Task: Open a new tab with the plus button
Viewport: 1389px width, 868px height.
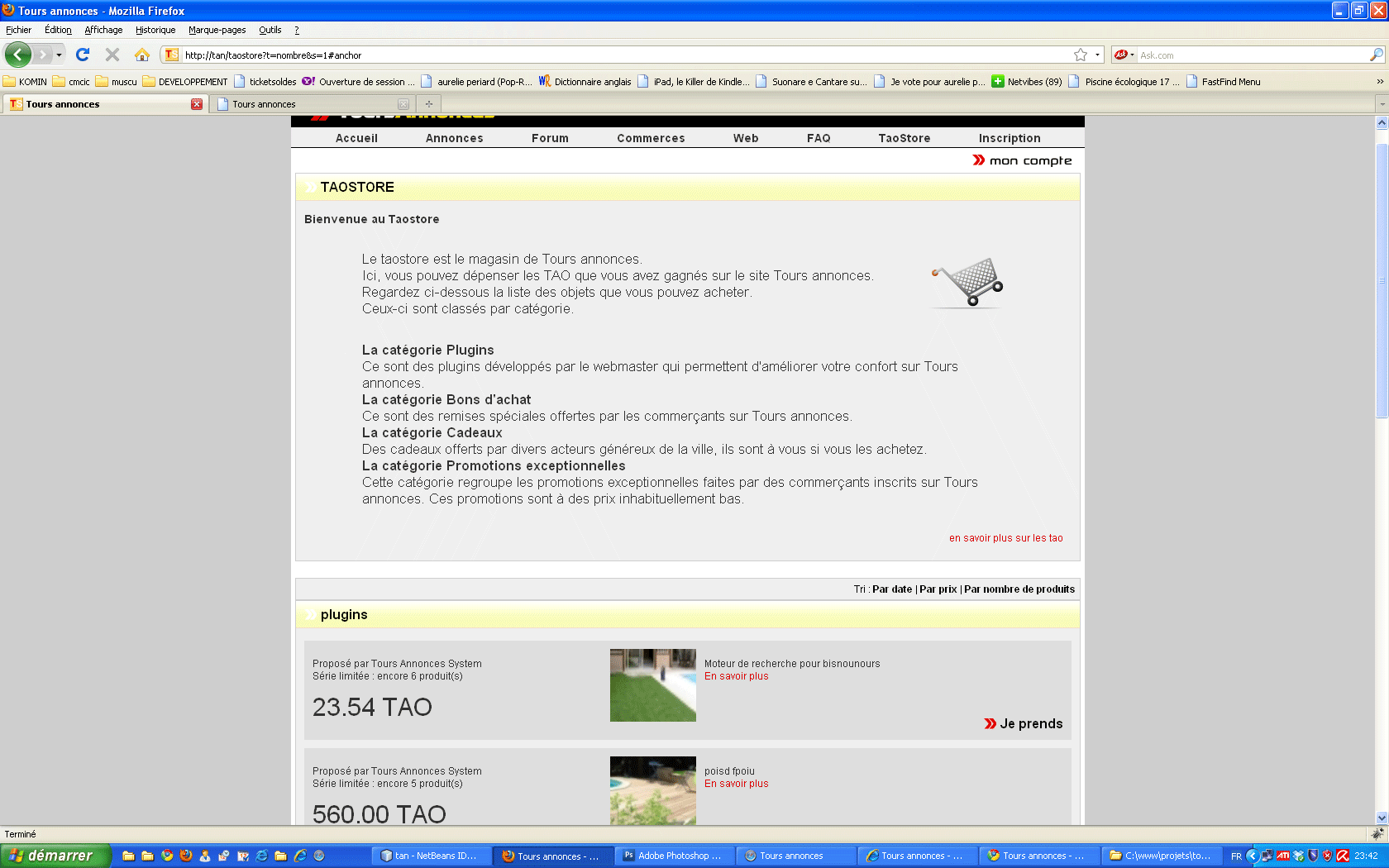Action: pyautogui.click(x=428, y=104)
